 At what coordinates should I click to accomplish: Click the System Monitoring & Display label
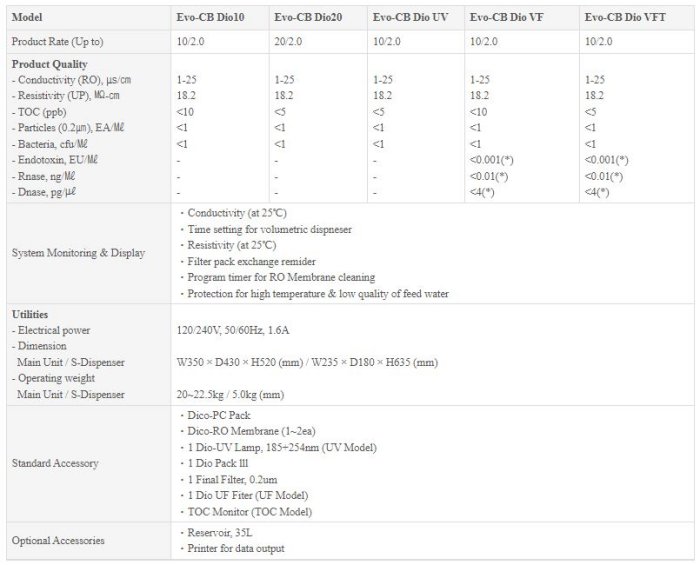click(78, 253)
